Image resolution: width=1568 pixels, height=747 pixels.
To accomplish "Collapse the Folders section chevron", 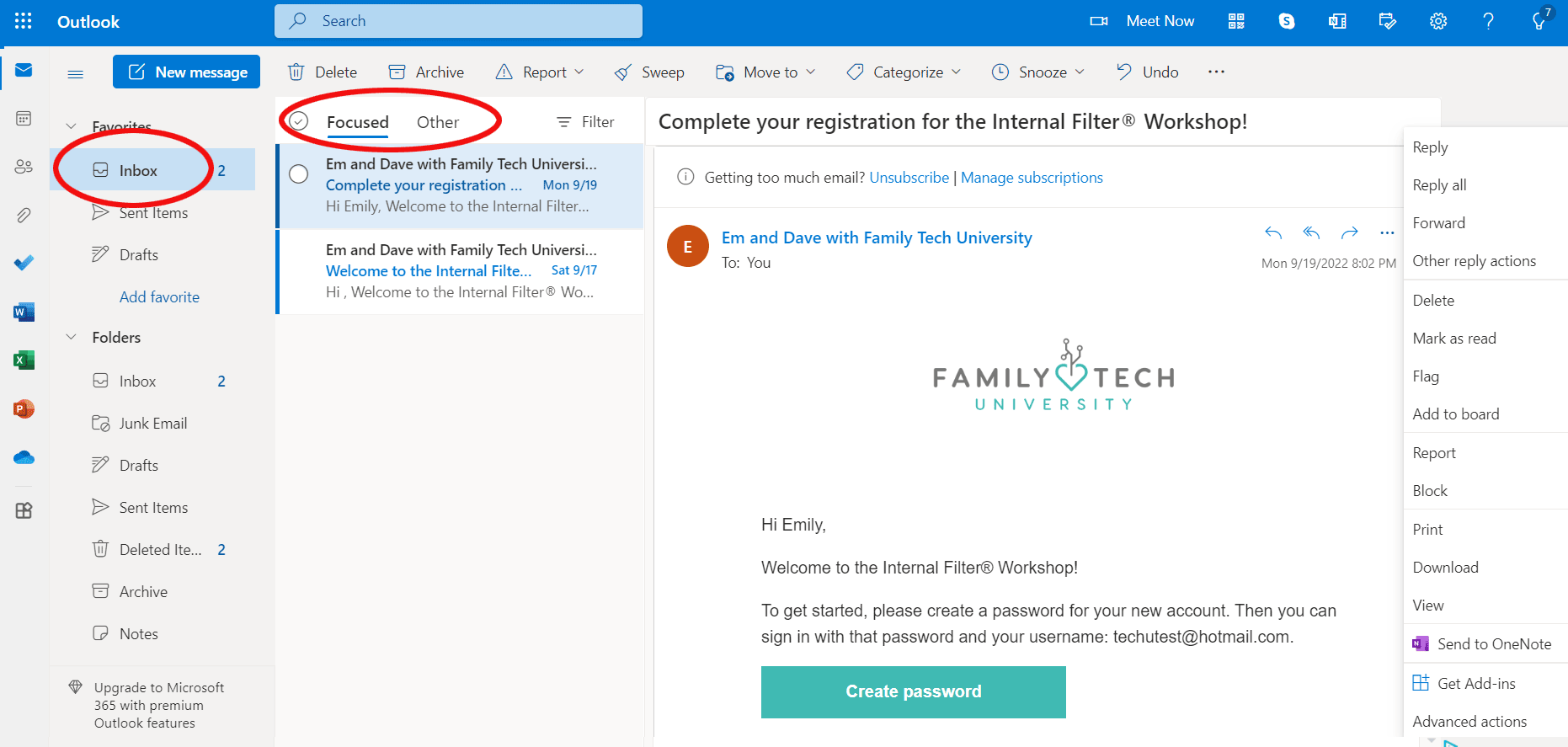I will click(x=72, y=337).
